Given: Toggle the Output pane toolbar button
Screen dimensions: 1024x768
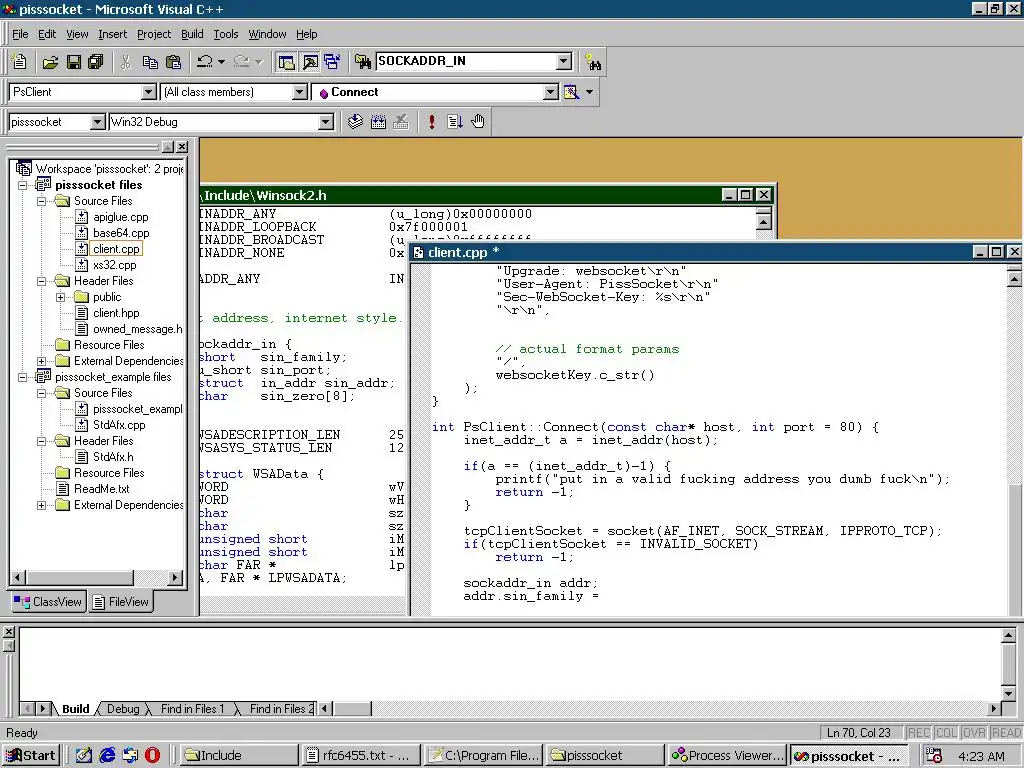Looking at the screenshot, I should (310, 61).
